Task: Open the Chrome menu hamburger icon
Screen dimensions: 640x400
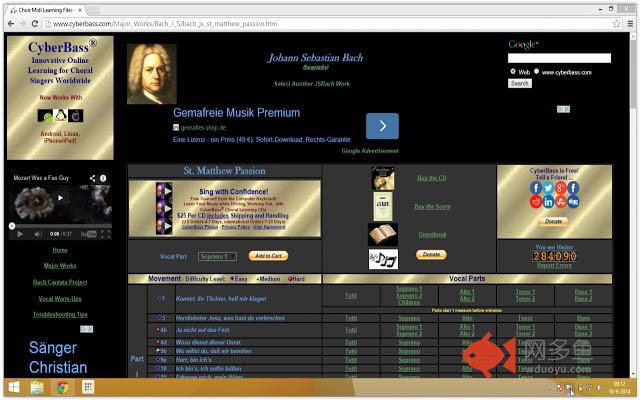Action: coord(631,24)
